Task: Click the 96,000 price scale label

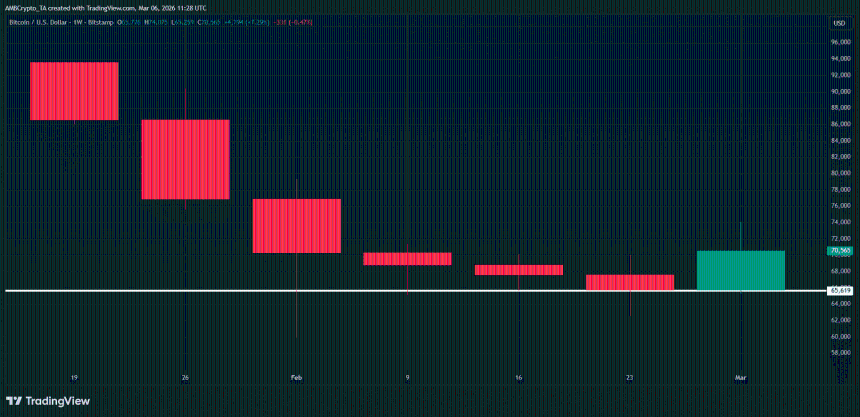Action: [x=839, y=42]
